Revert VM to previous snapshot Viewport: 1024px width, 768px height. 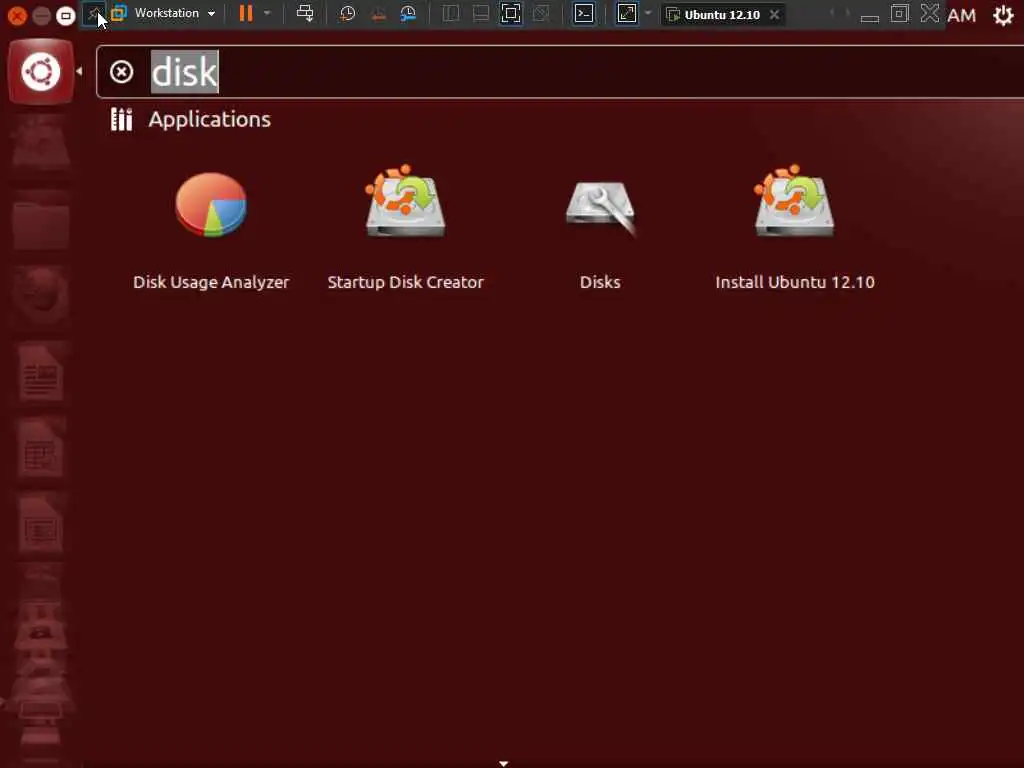378,14
